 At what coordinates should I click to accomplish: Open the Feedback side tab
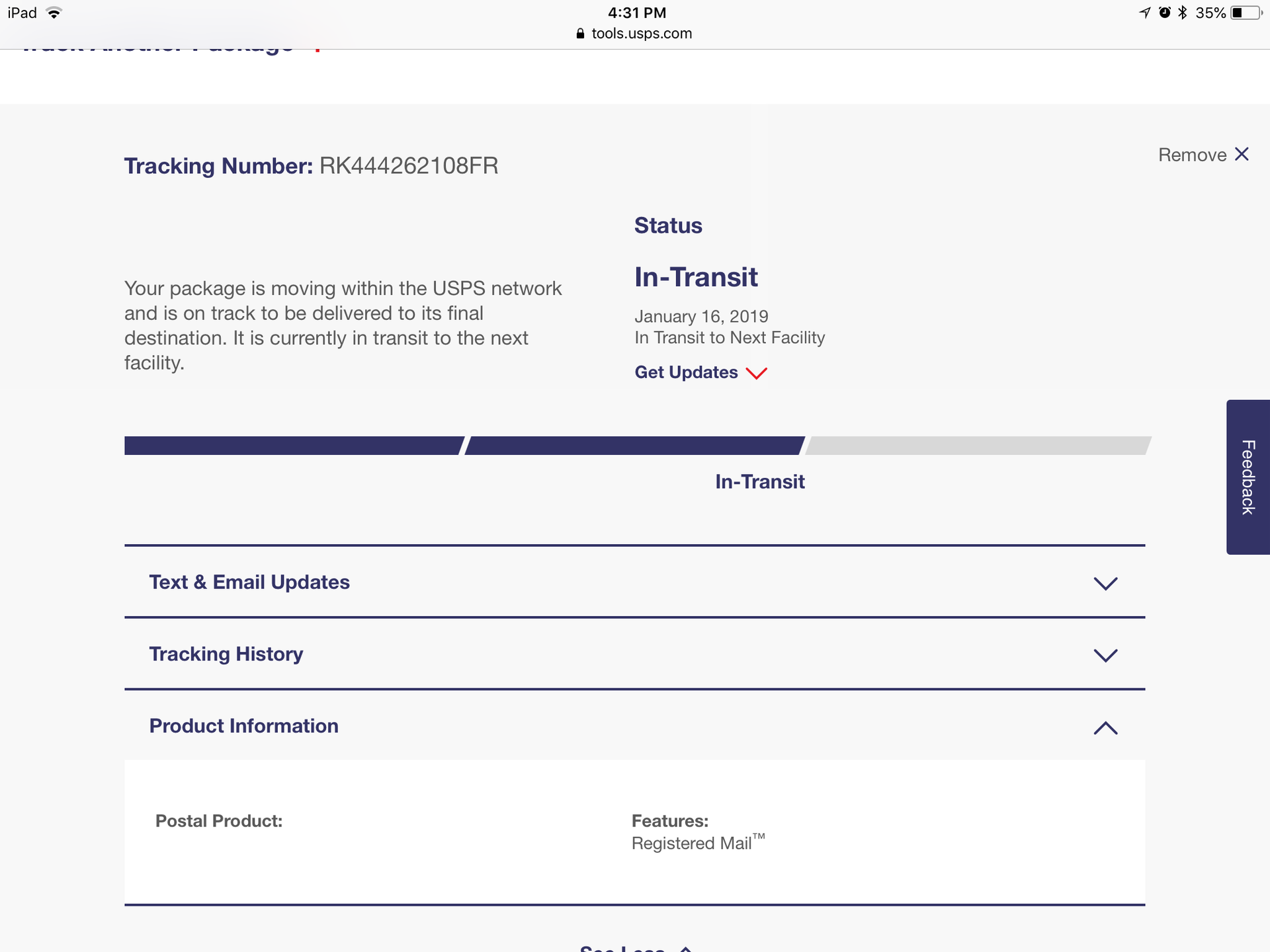click(x=1248, y=477)
